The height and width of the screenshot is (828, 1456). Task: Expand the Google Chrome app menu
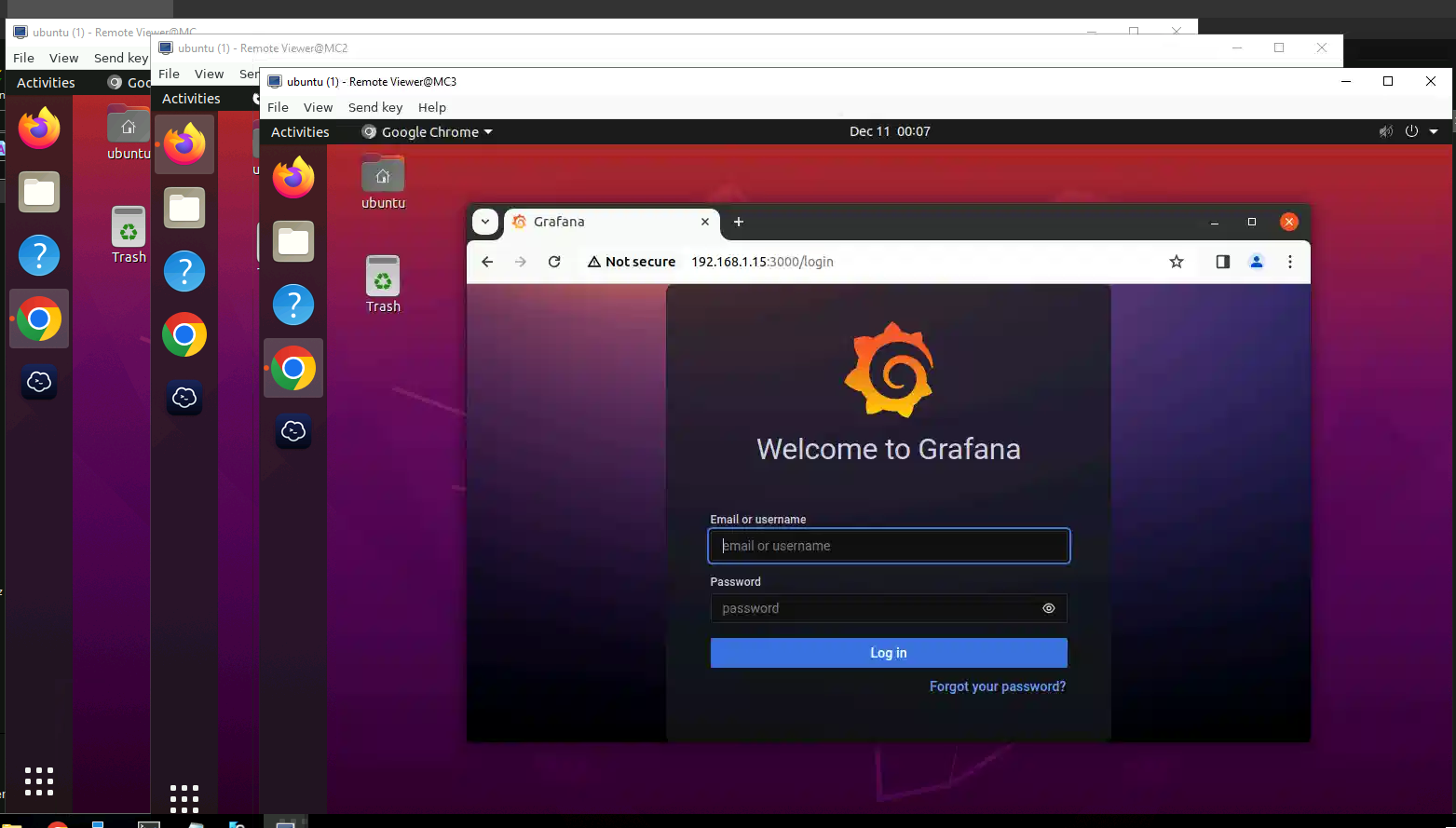[429, 132]
